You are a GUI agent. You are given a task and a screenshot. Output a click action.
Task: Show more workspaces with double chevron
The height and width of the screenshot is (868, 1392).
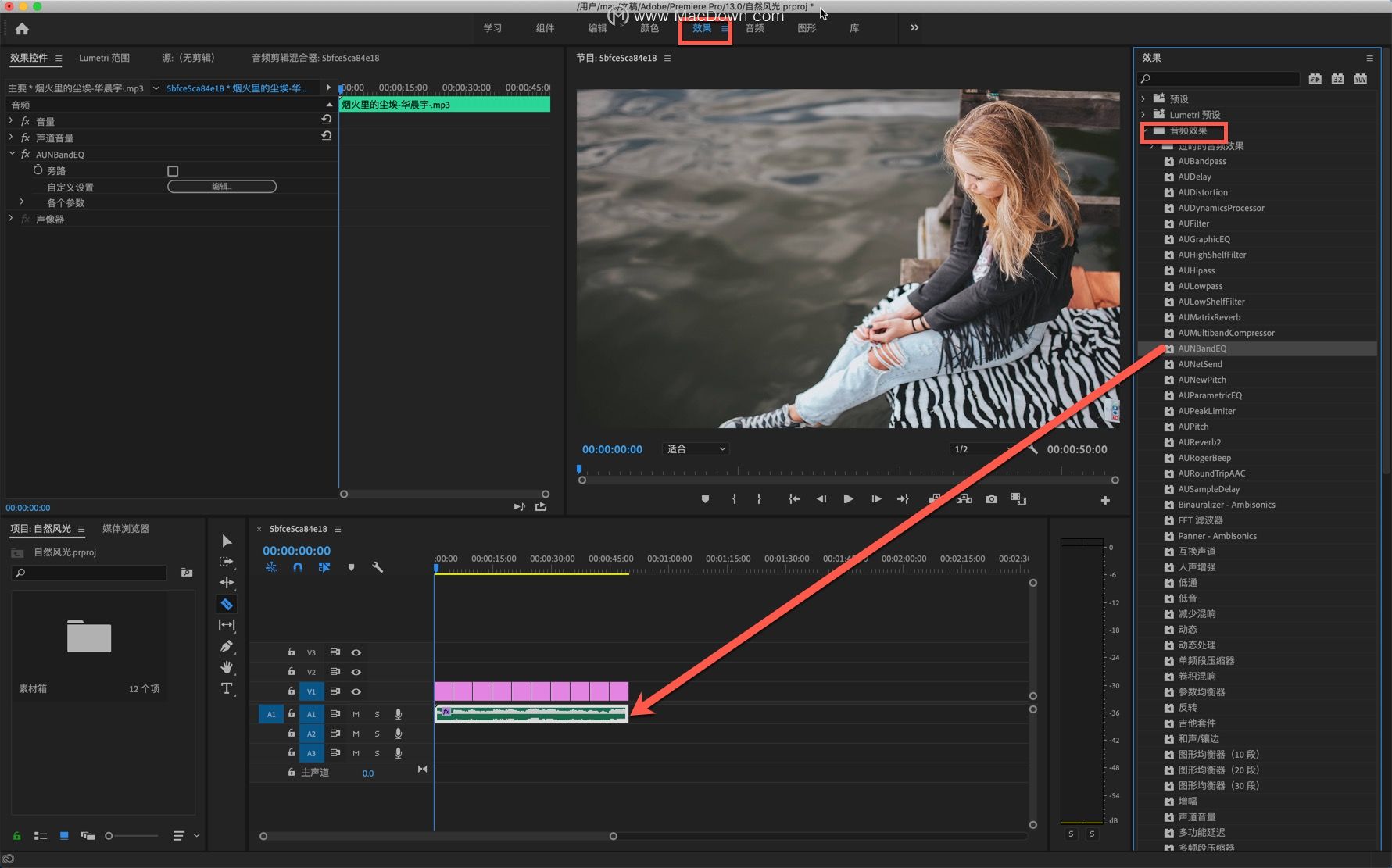(914, 28)
